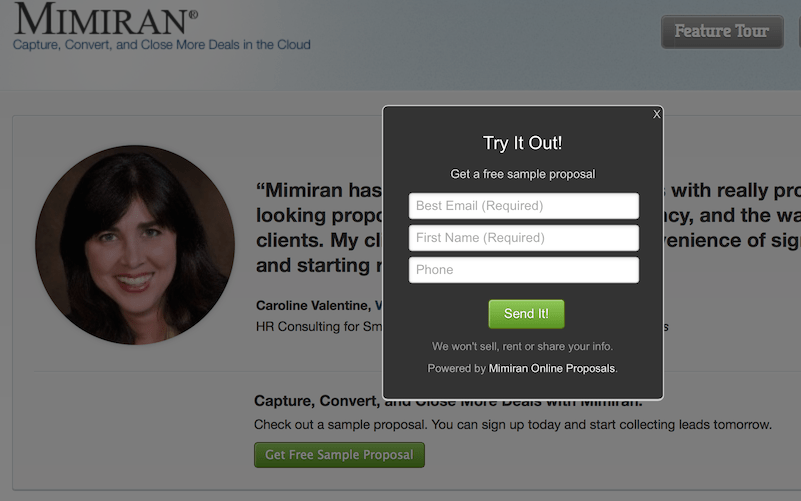Focus the First Name field
The image size is (801, 501).
click(524, 238)
